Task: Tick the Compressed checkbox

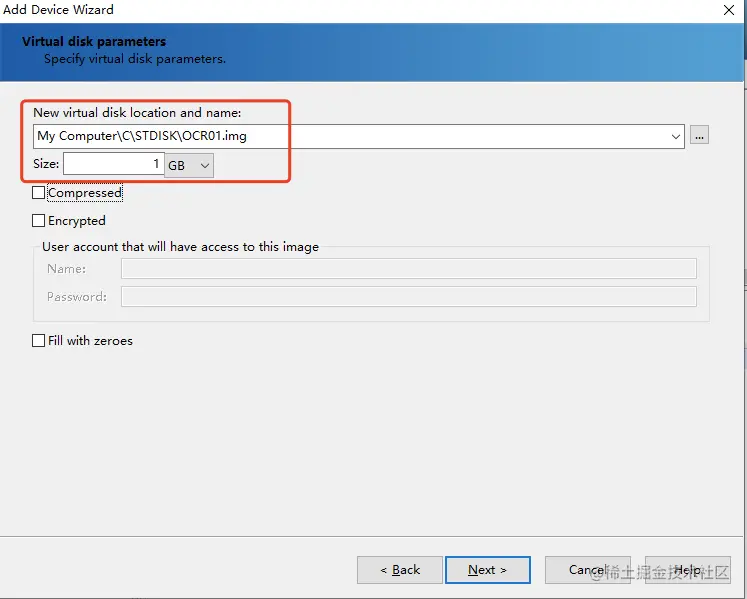Action: [x=39, y=193]
